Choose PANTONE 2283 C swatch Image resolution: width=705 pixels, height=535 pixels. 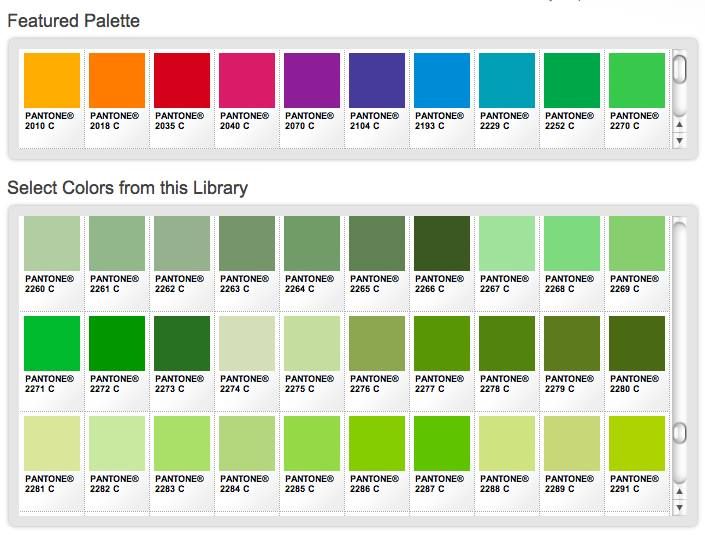click(x=182, y=443)
